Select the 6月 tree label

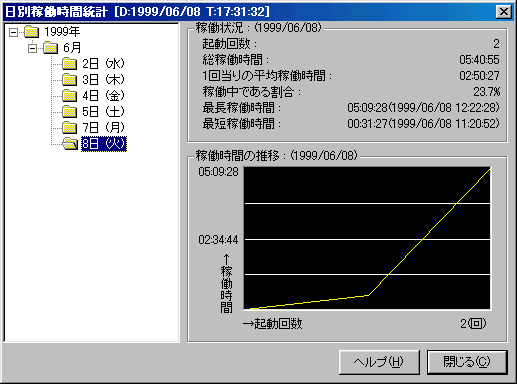[x=72, y=48]
